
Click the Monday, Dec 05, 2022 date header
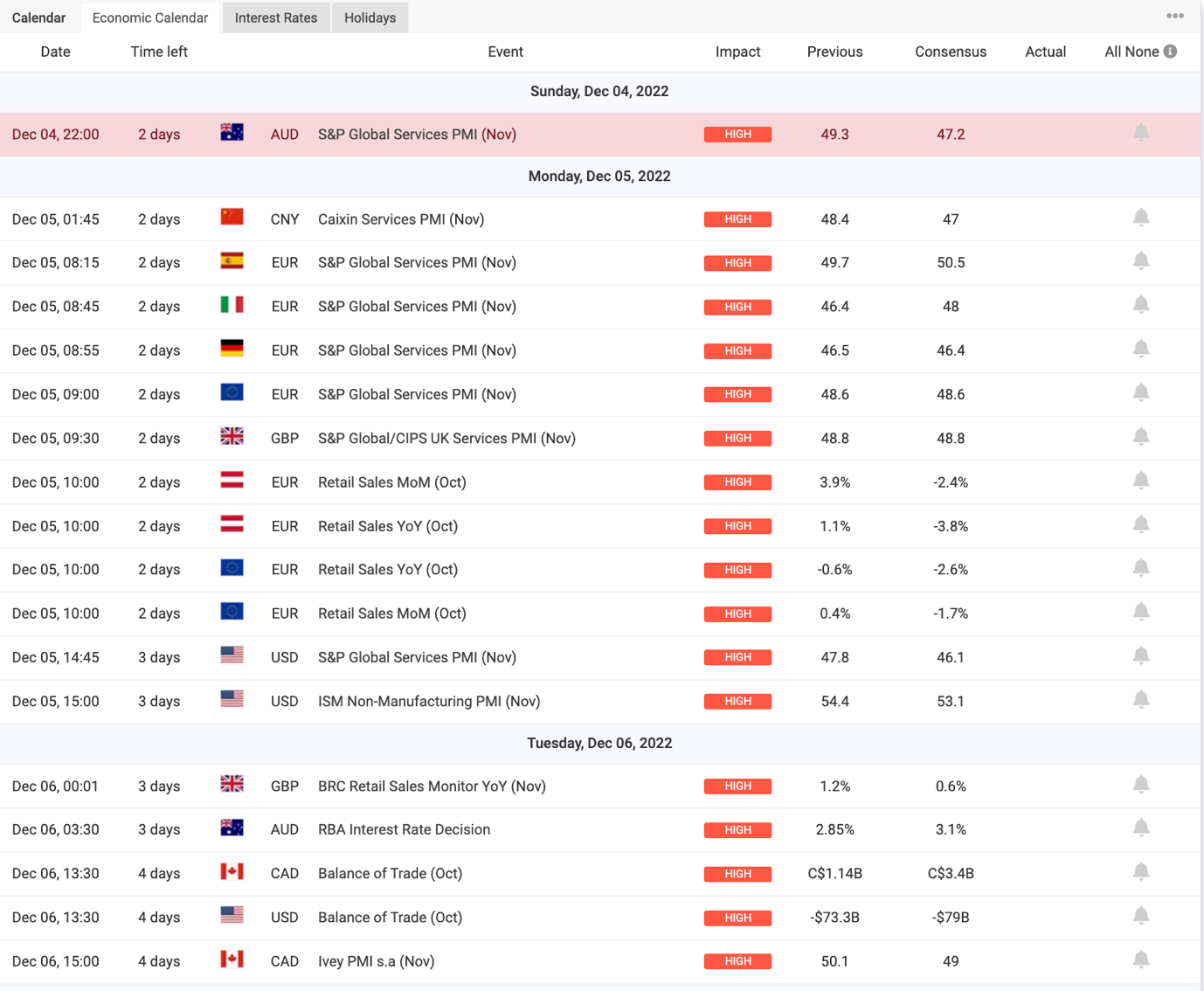(x=599, y=176)
